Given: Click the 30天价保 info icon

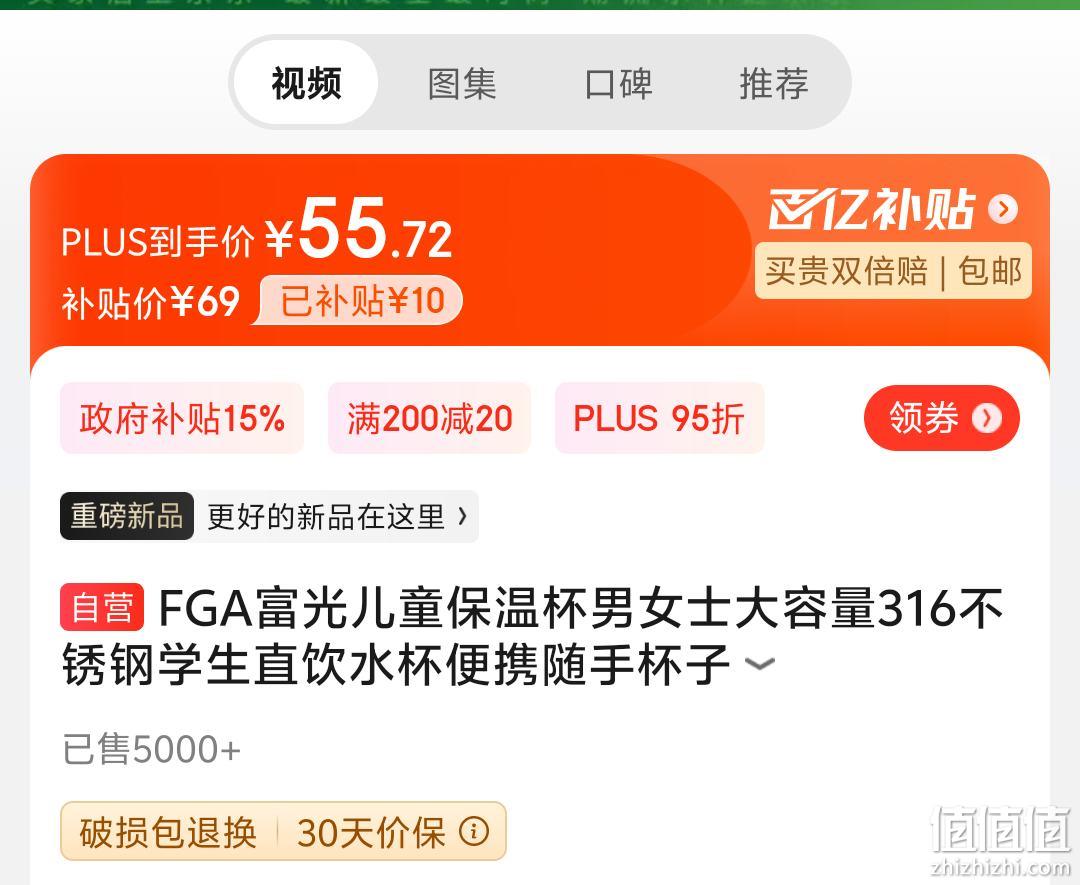Looking at the screenshot, I should (474, 831).
